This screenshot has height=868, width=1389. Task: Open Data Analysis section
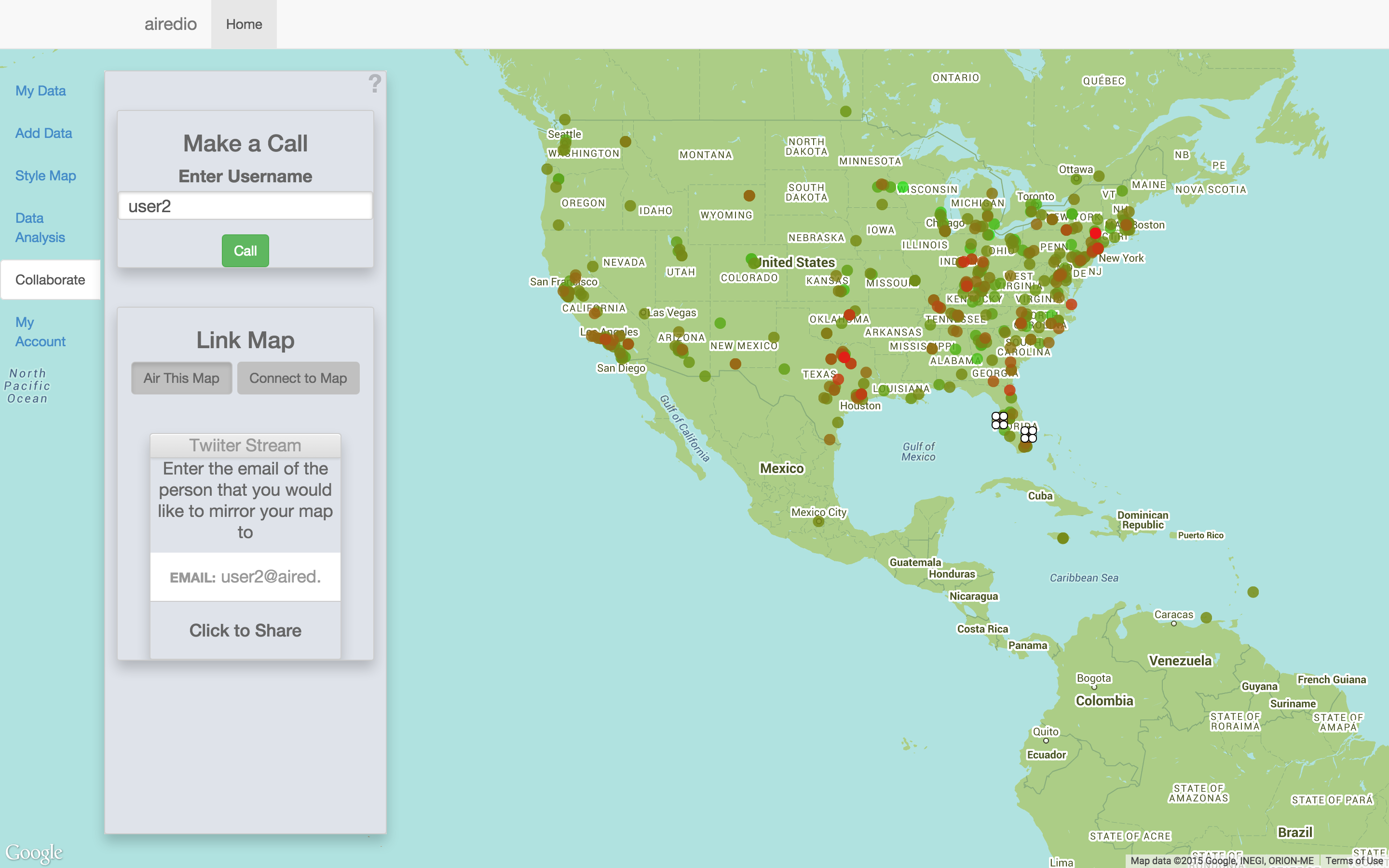point(40,227)
